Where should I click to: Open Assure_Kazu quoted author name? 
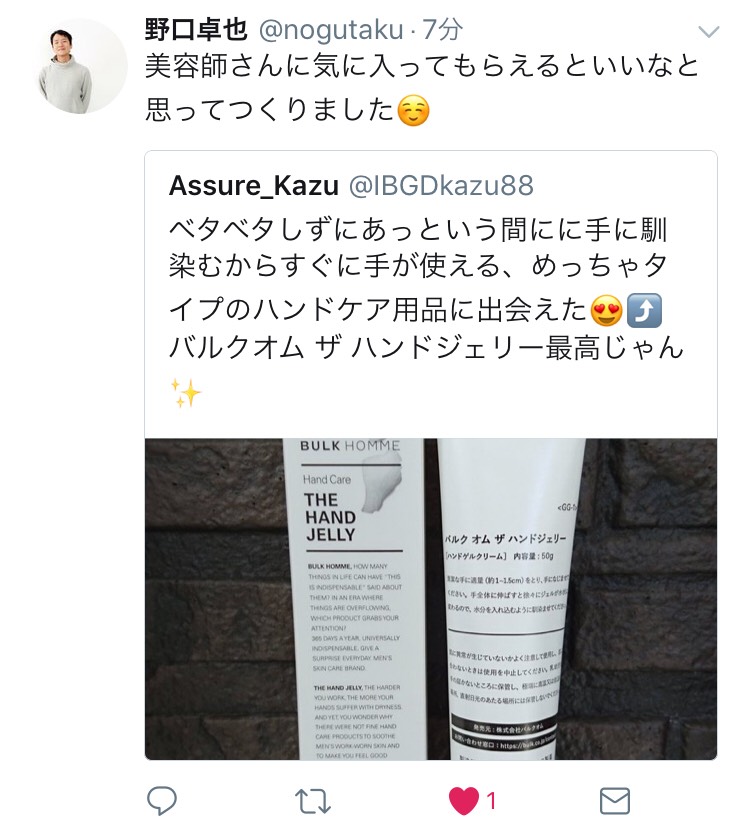click(x=253, y=186)
